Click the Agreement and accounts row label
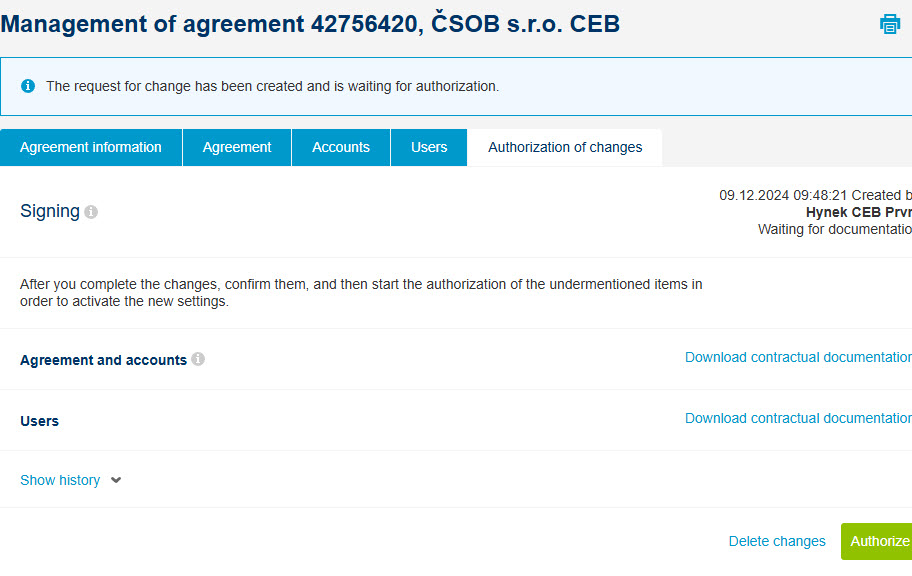Viewport: 912px width, 576px height. click(104, 360)
